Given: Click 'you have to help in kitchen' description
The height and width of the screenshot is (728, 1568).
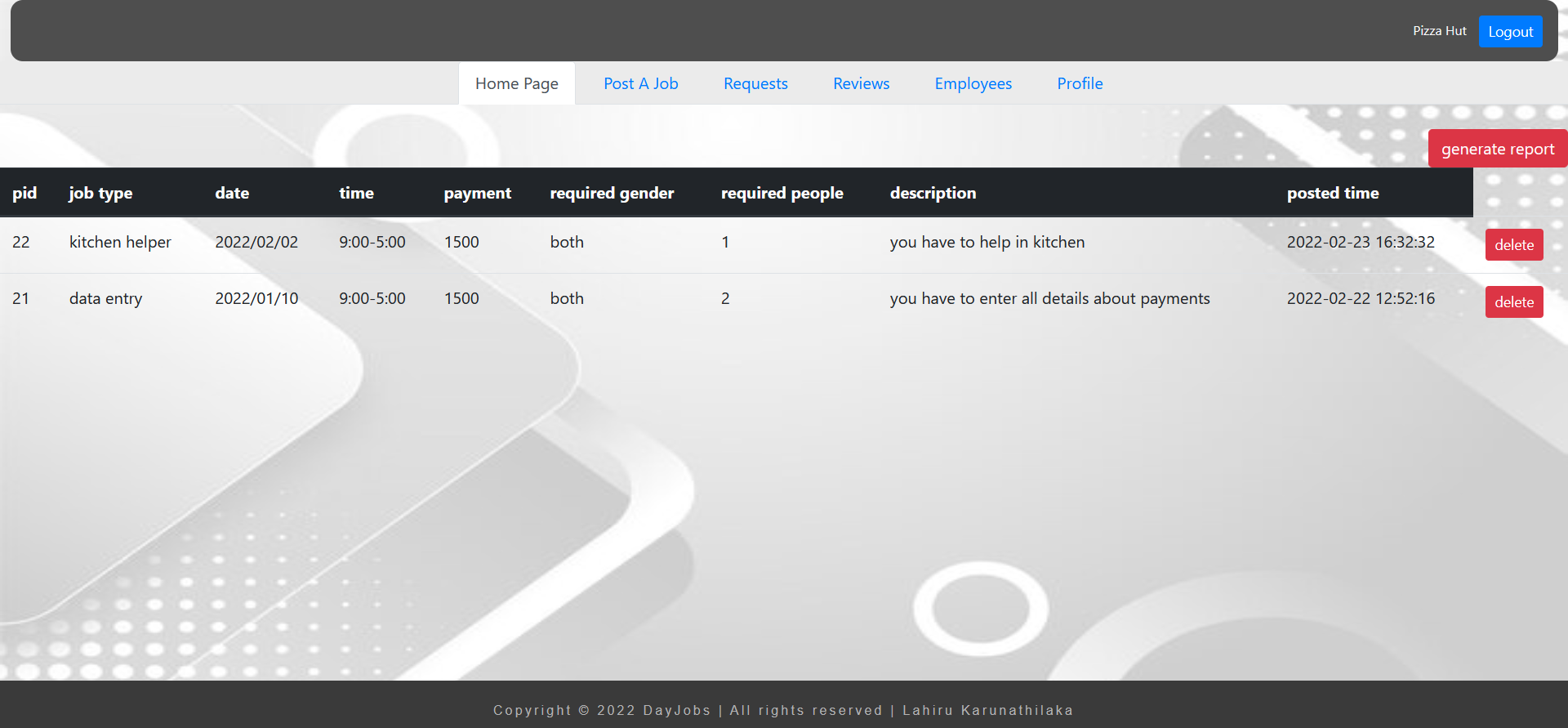Looking at the screenshot, I should point(987,242).
